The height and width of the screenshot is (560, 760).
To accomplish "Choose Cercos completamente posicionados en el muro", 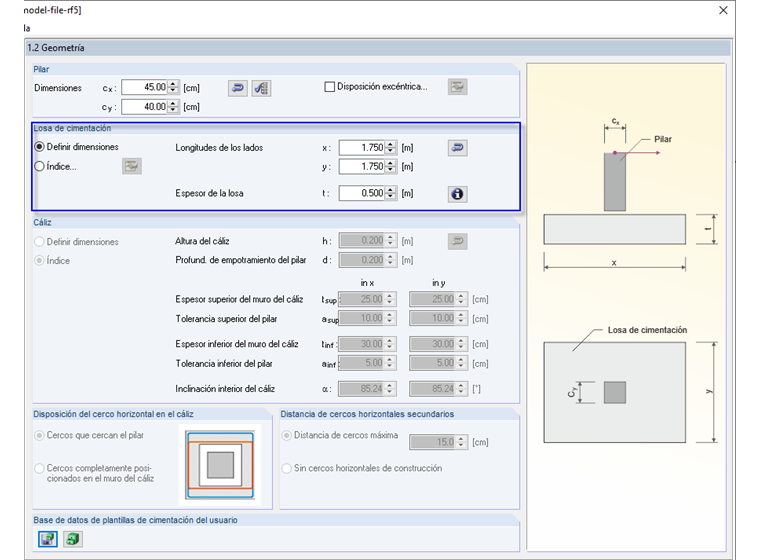I will pos(40,468).
